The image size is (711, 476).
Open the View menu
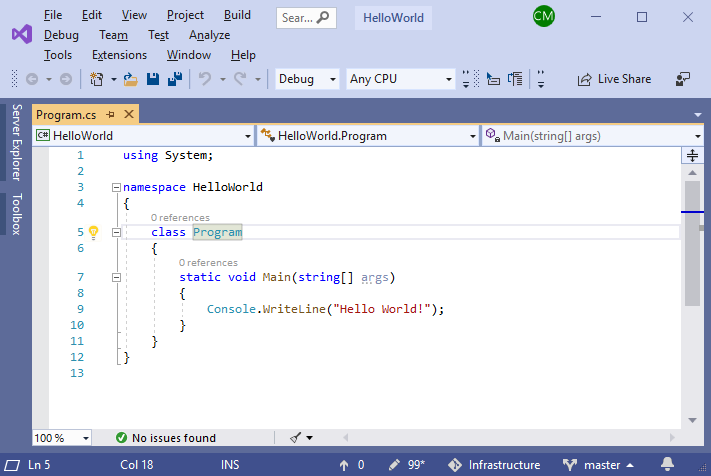[134, 15]
